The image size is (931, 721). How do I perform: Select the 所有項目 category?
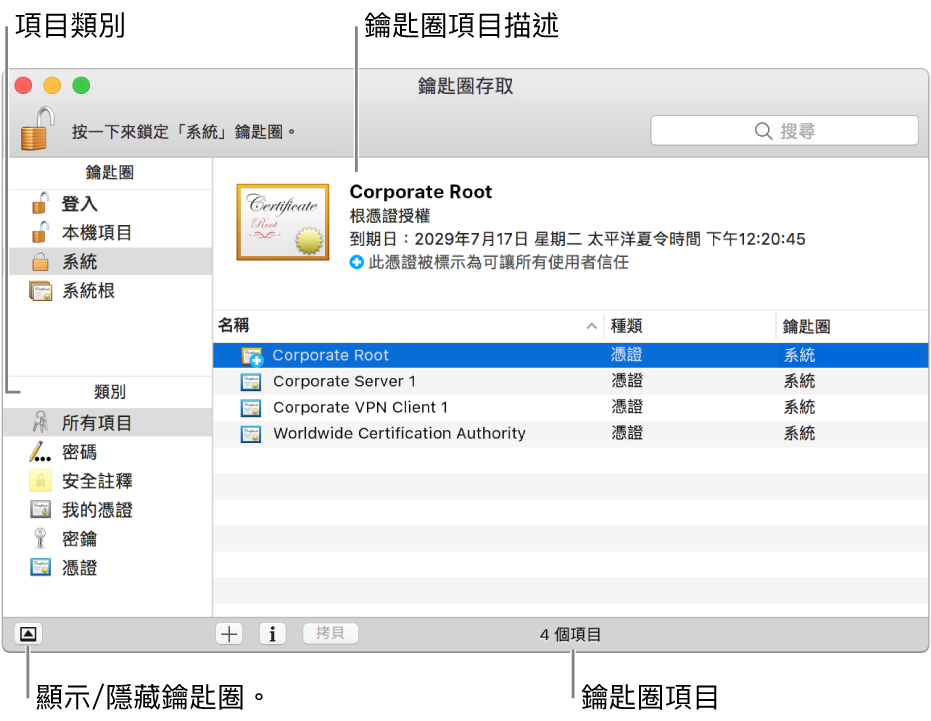click(x=107, y=422)
